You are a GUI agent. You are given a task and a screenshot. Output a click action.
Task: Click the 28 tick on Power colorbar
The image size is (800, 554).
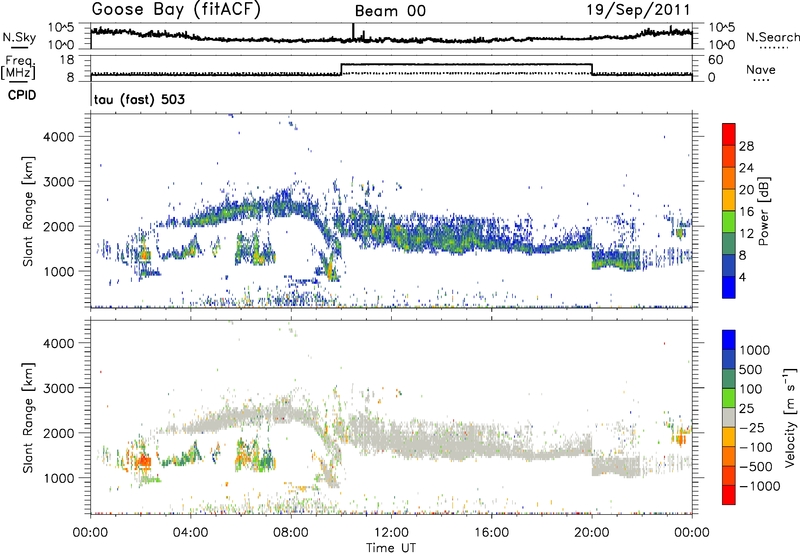click(x=746, y=146)
